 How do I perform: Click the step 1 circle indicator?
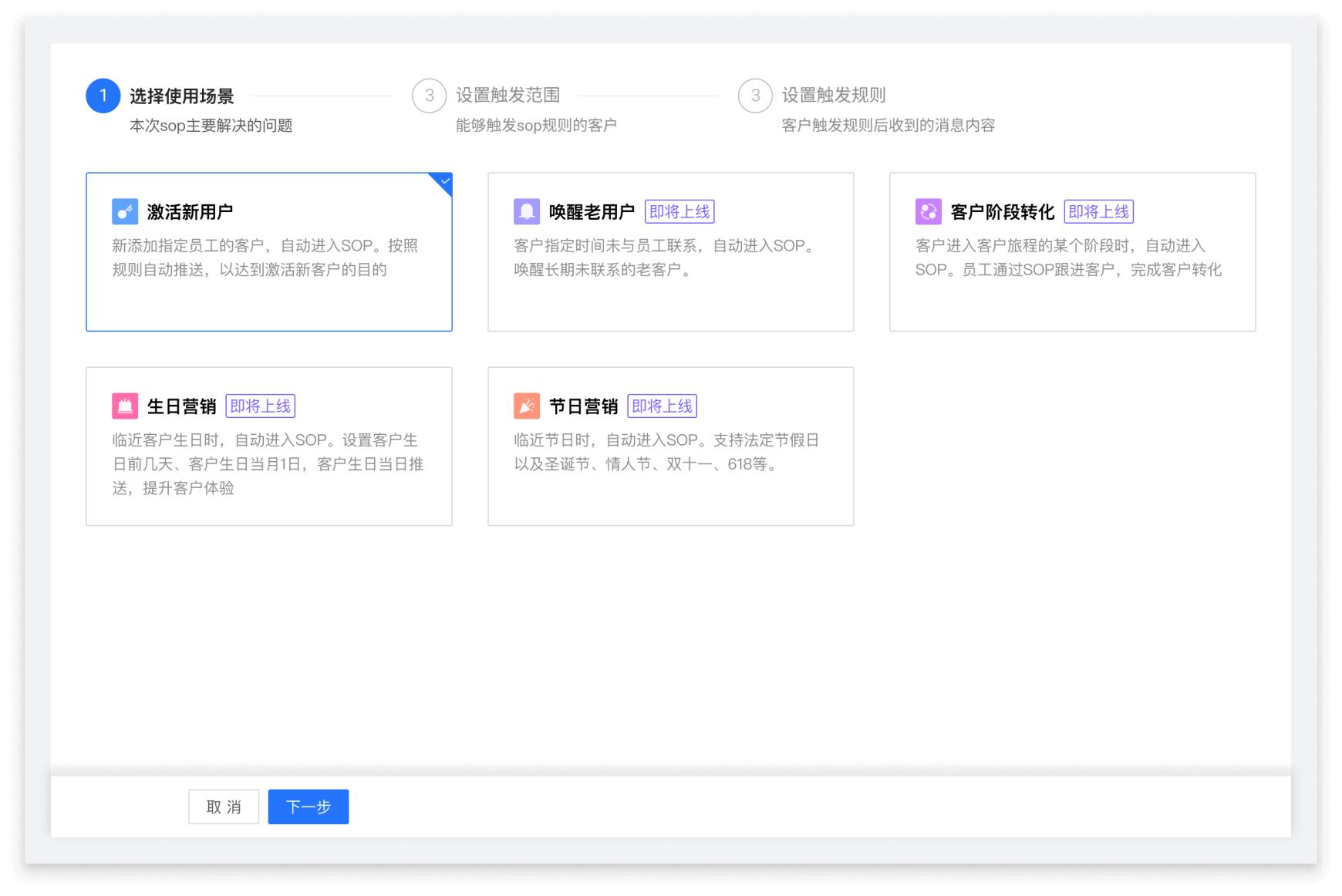103,96
